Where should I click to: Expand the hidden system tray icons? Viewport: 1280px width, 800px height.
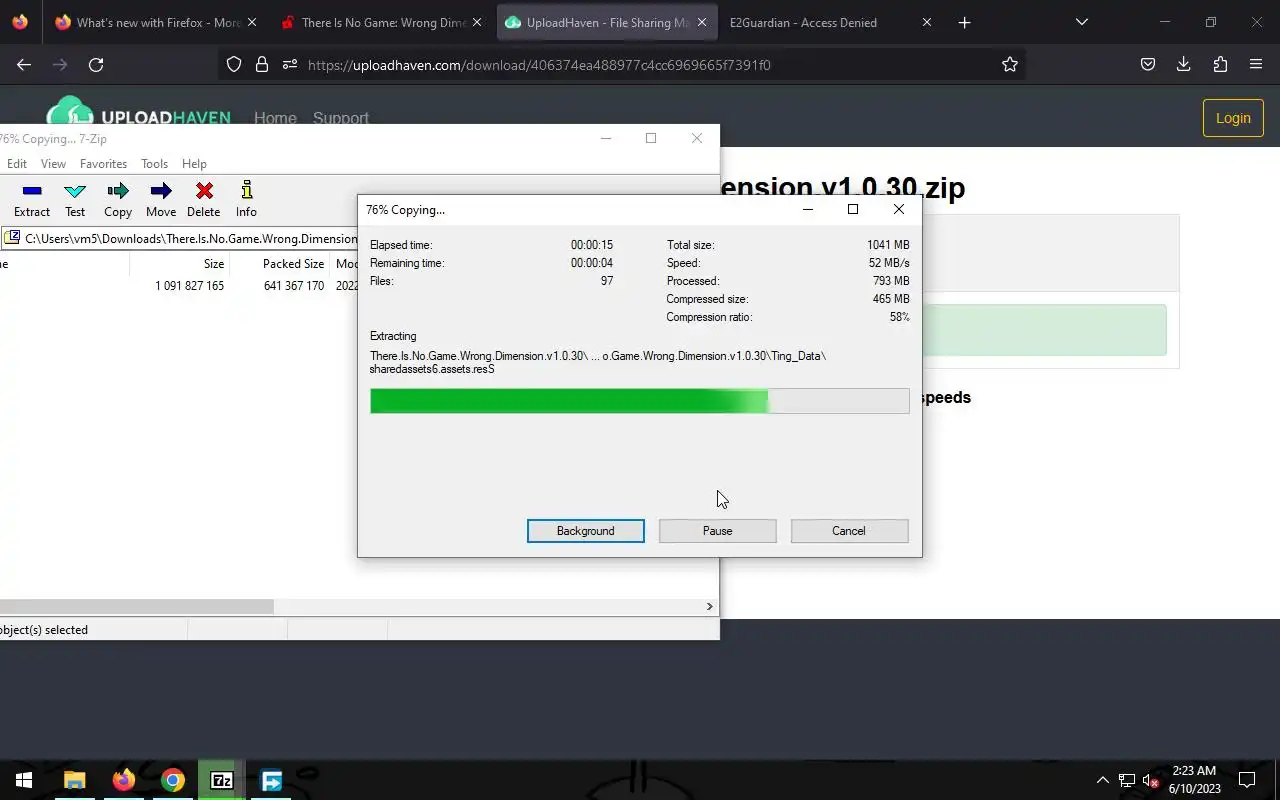[x=1103, y=780]
